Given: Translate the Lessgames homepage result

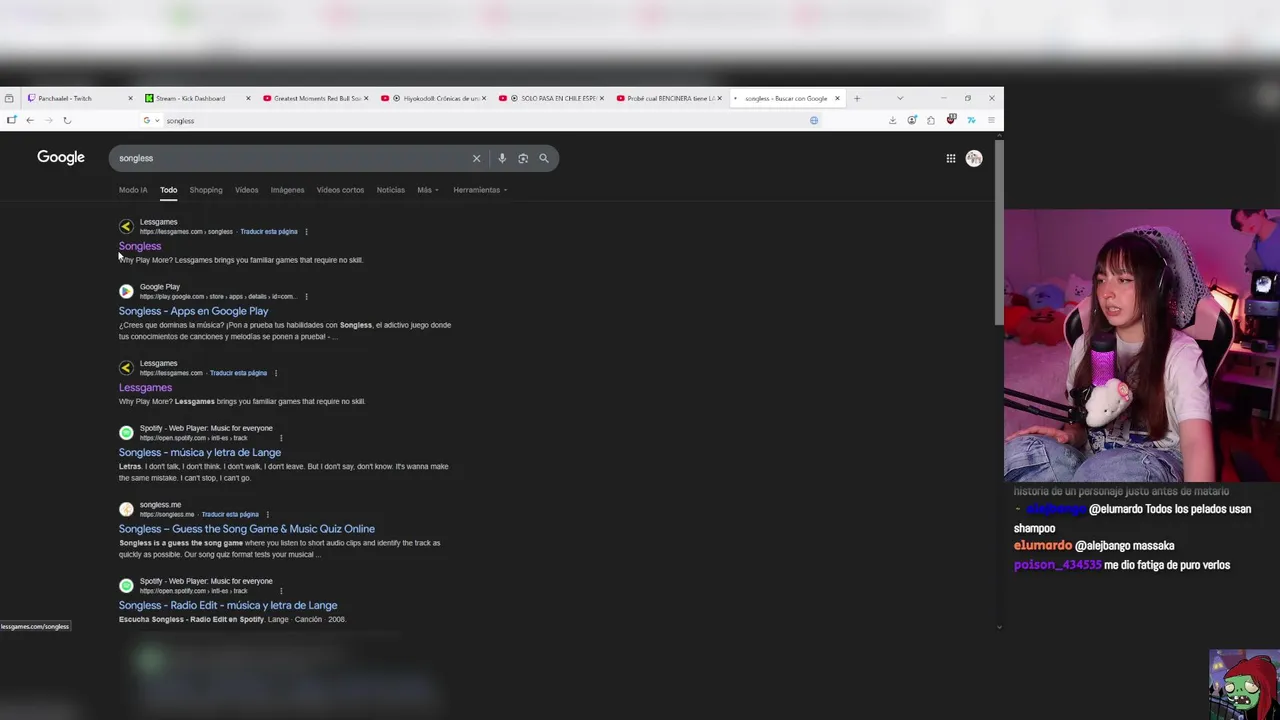Looking at the screenshot, I should (x=238, y=373).
